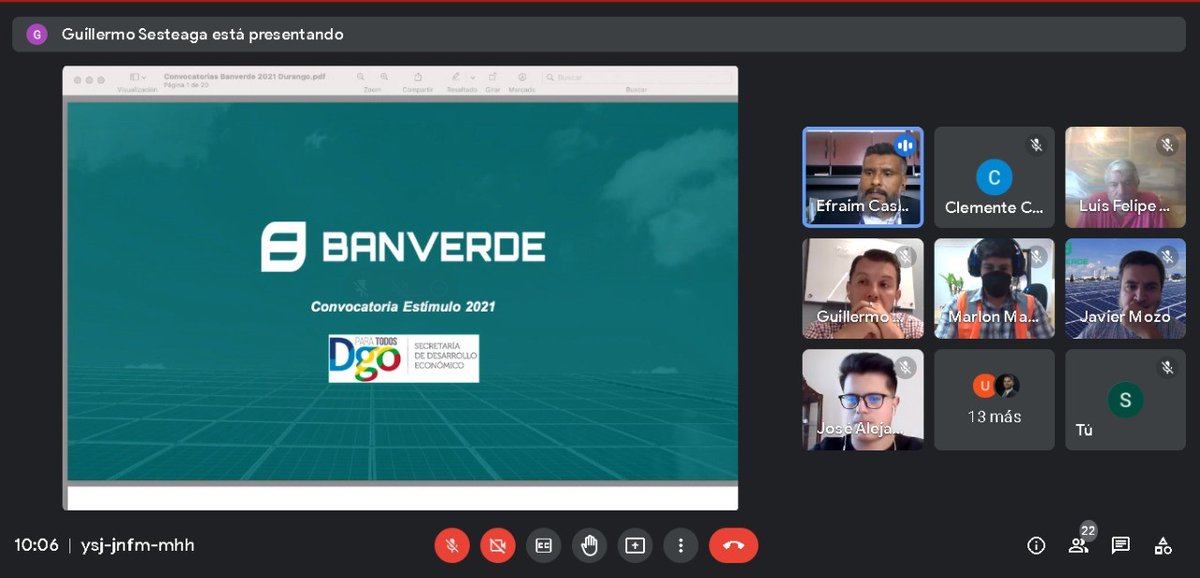Open the three-dot more options menu
The width and height of the screenshot is (1200, 578).
tap(681, 545)
